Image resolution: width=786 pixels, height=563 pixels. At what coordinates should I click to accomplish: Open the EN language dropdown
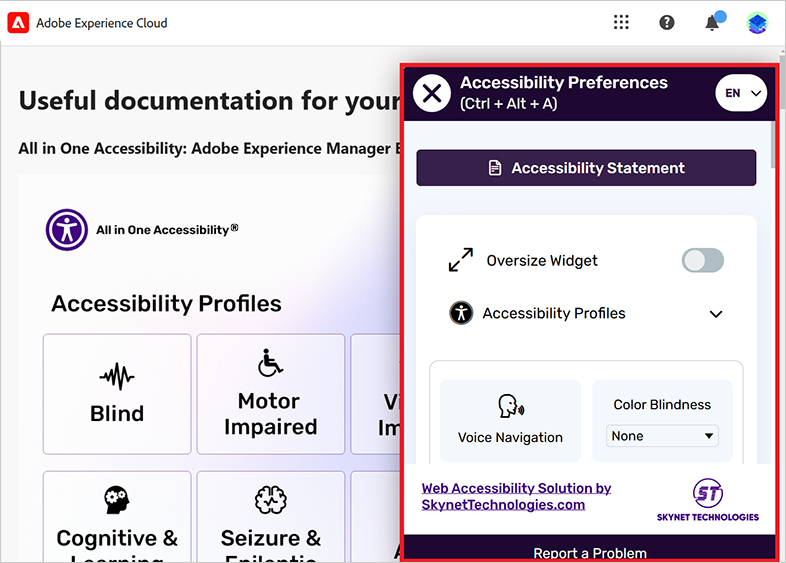coord(741,93)
